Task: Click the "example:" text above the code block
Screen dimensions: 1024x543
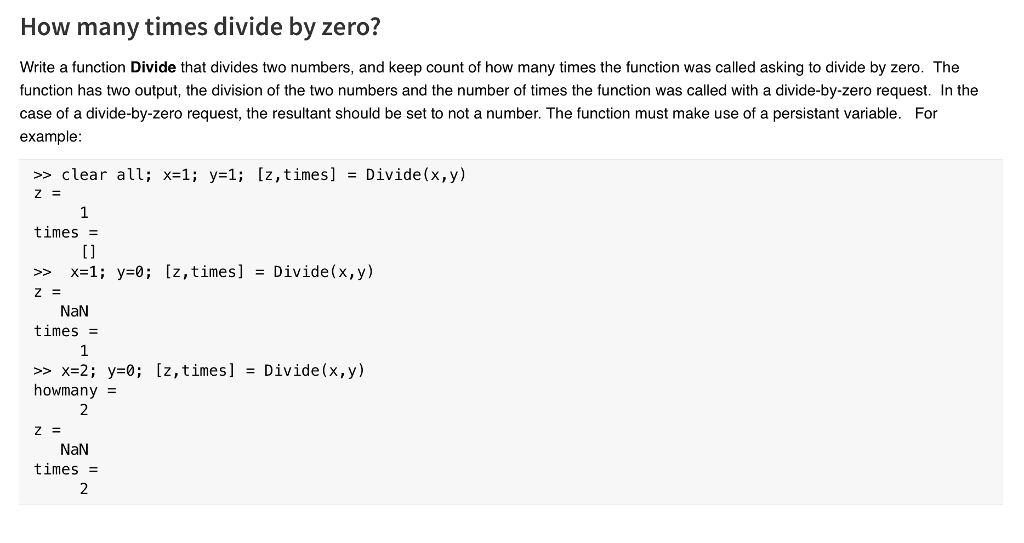Action: tap(50, 135)
